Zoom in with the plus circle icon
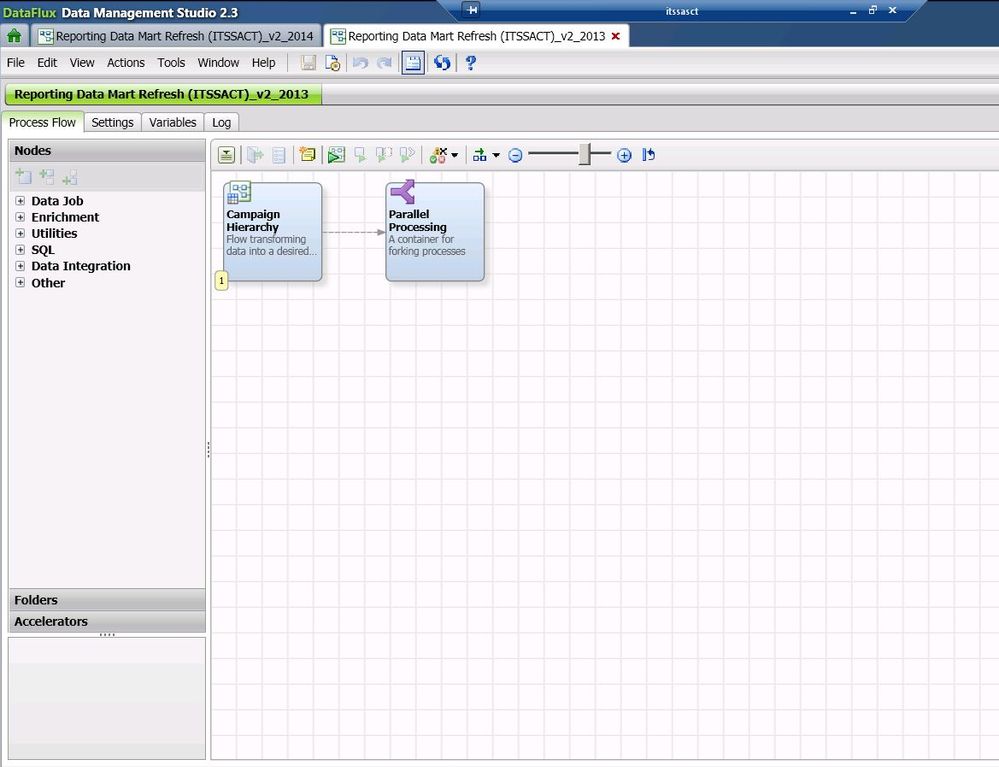Viewport: 999px width, 767px height. pyautogui.click(x=624, y=155)
